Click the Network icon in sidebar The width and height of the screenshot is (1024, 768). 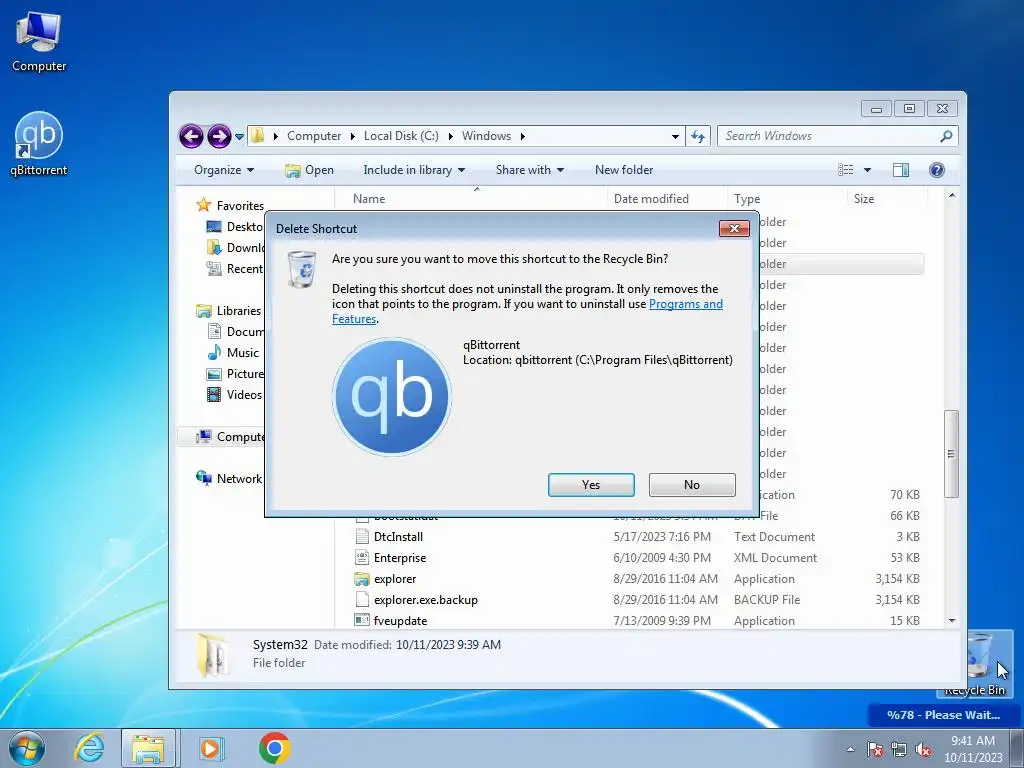pos(204,478)
